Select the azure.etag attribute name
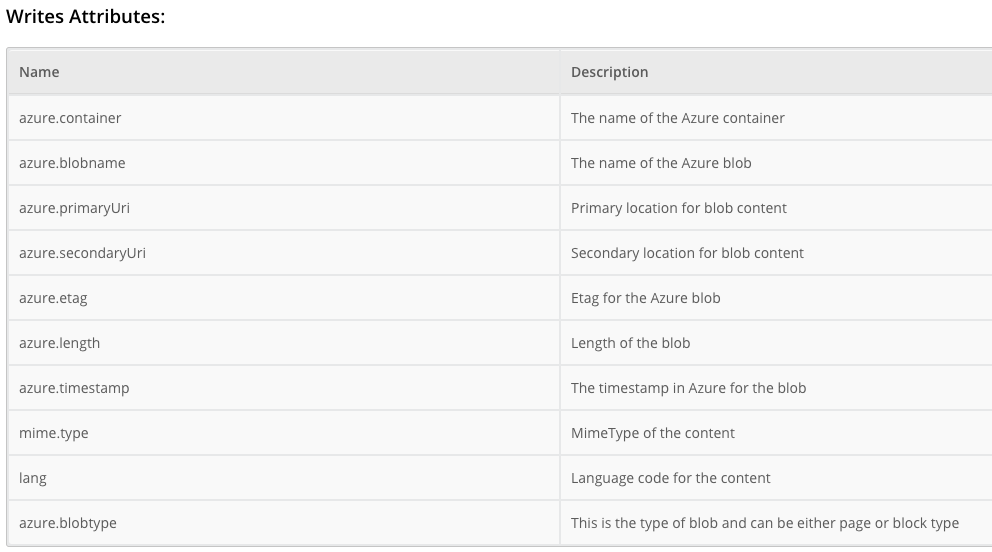992x552 pixels. click(x=53, y=298)
